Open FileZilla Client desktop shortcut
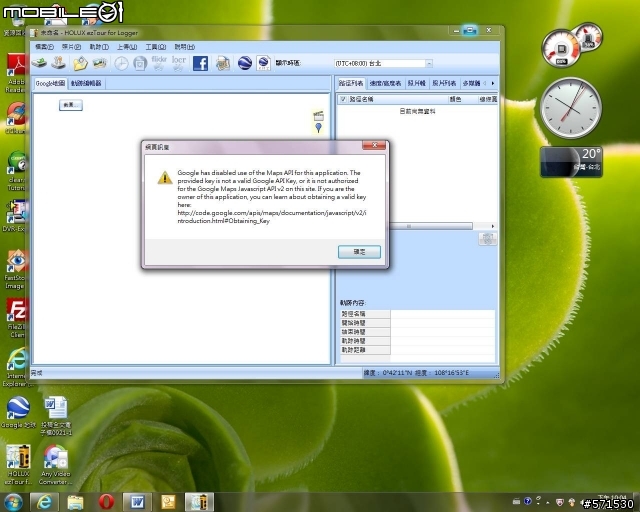Image resolution: width=640 pixels, height=512 pixels. [16, 318]
